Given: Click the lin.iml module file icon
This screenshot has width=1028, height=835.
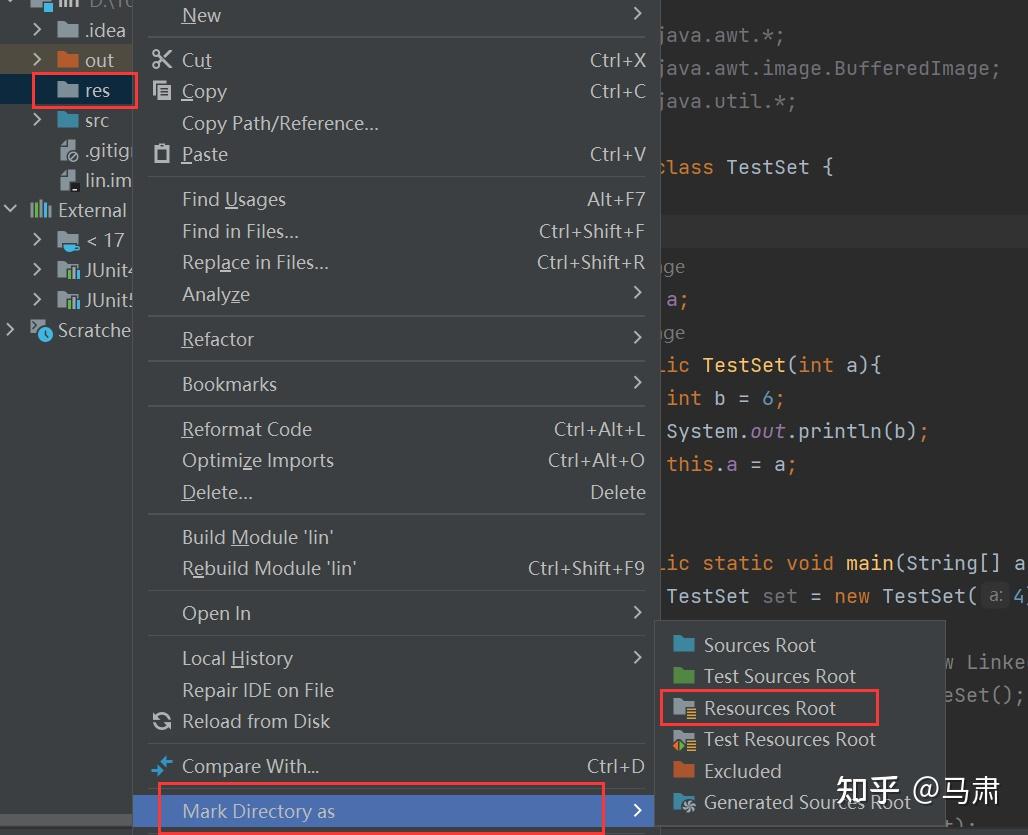Looking at the screenshot, I should click(69, 180).
